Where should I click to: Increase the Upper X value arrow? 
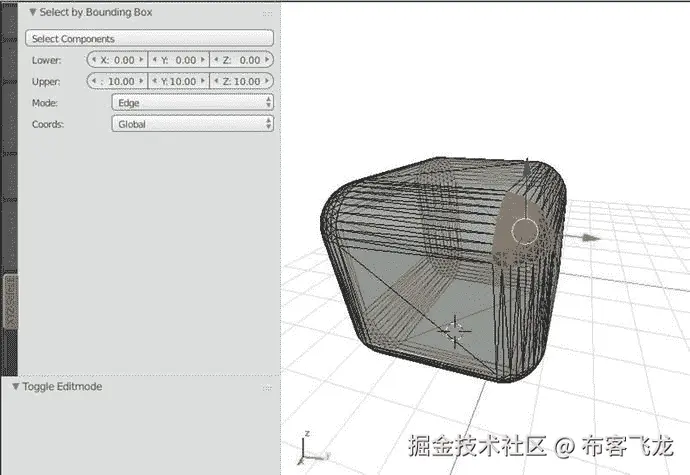141,81
